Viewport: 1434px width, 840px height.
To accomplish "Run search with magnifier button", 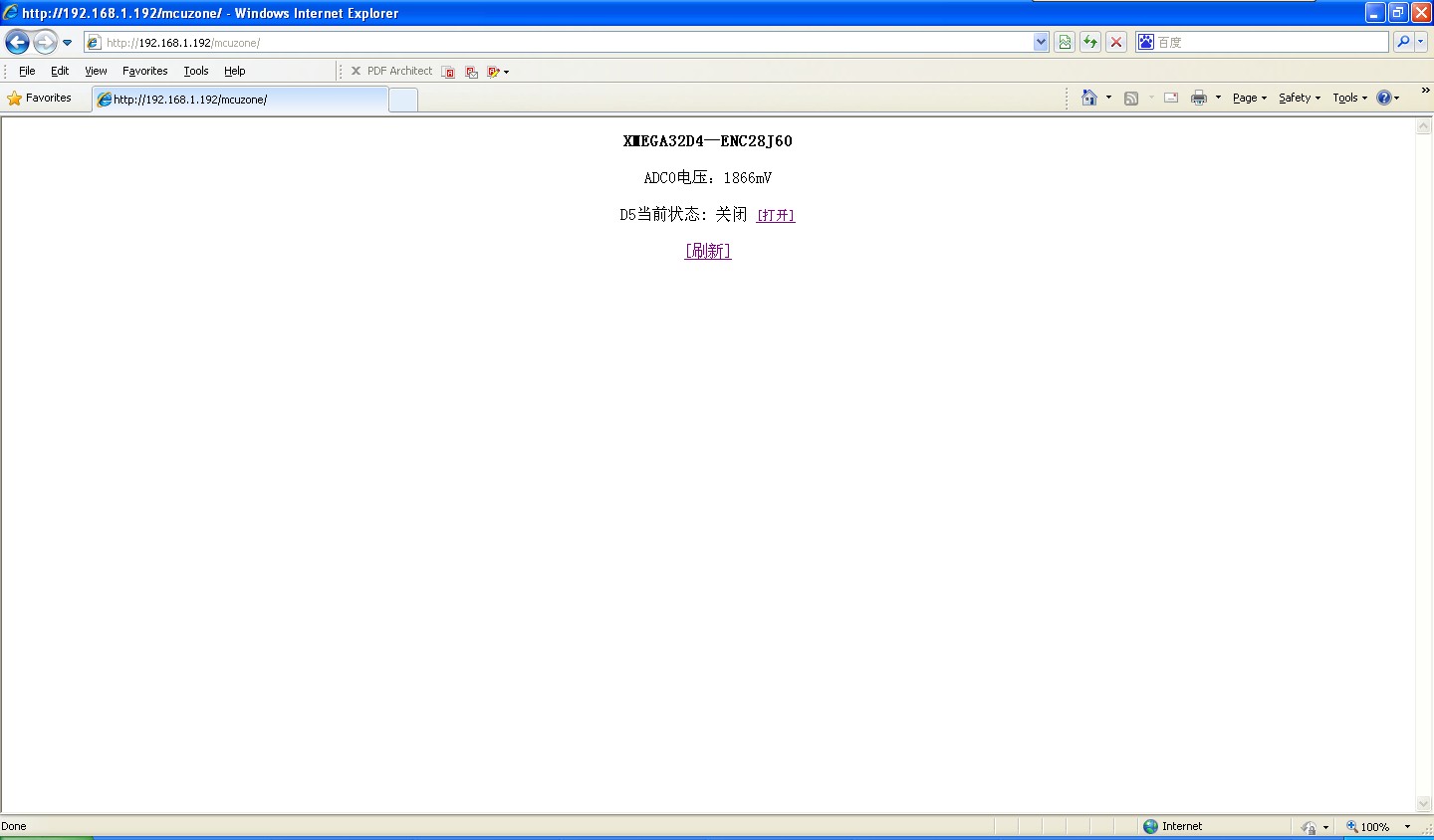I will tap(1402, 42).
